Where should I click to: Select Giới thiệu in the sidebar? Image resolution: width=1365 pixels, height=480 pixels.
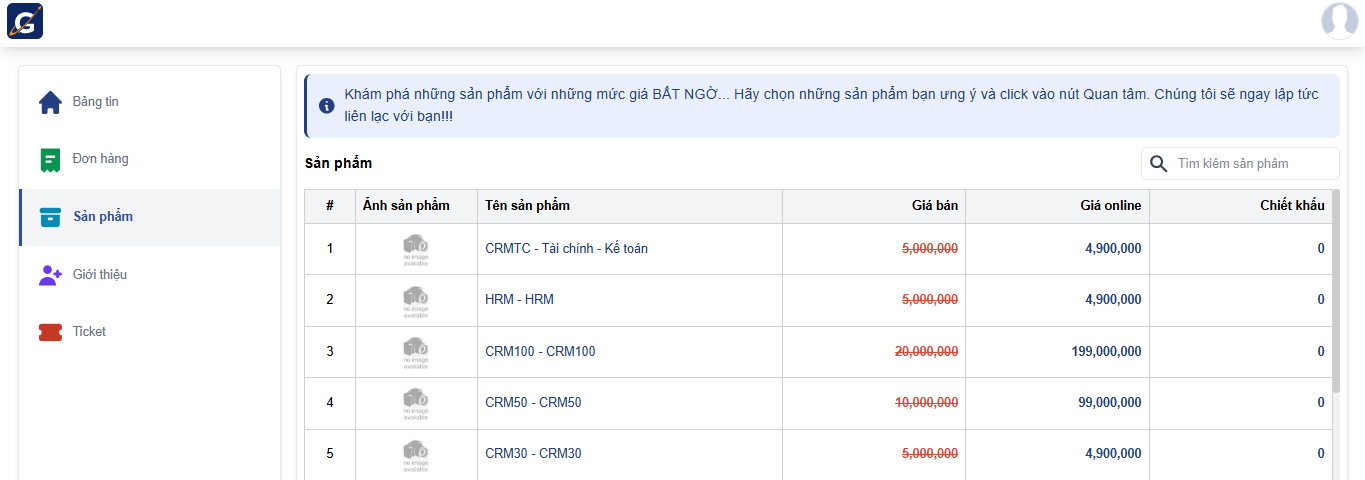99,274
